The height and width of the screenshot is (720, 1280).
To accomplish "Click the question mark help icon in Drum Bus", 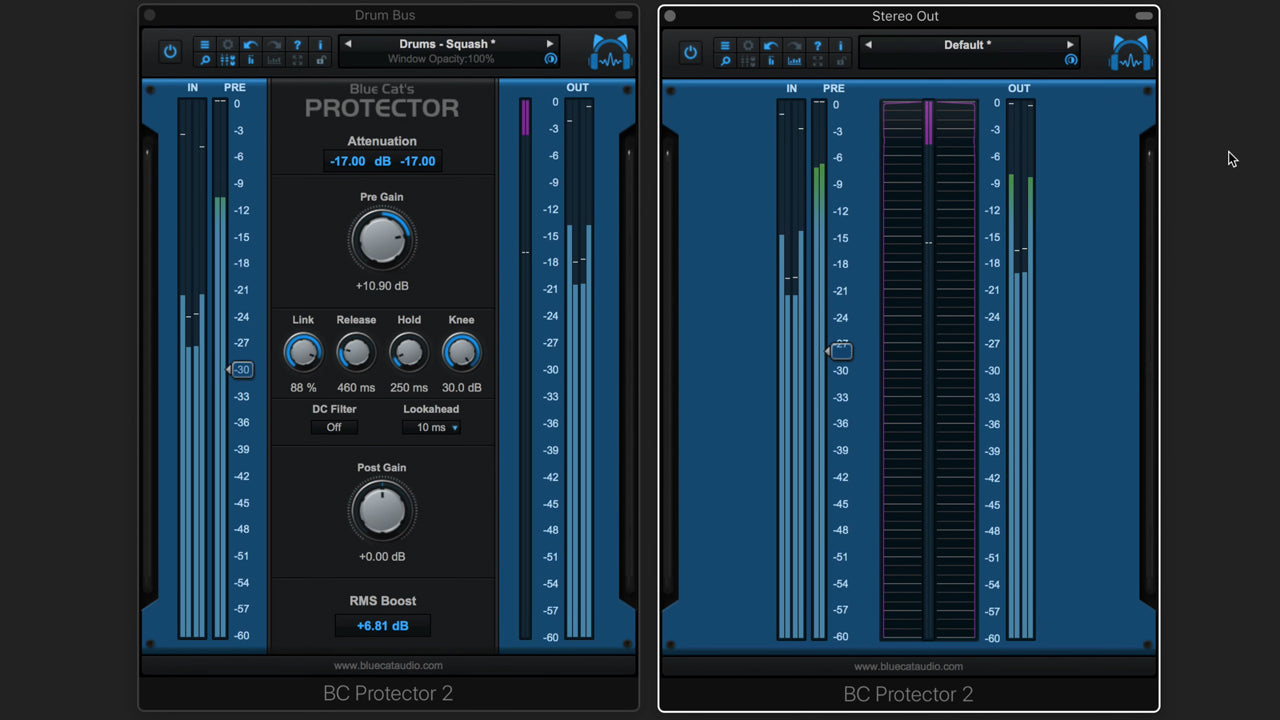I will [x=297, y=44].
